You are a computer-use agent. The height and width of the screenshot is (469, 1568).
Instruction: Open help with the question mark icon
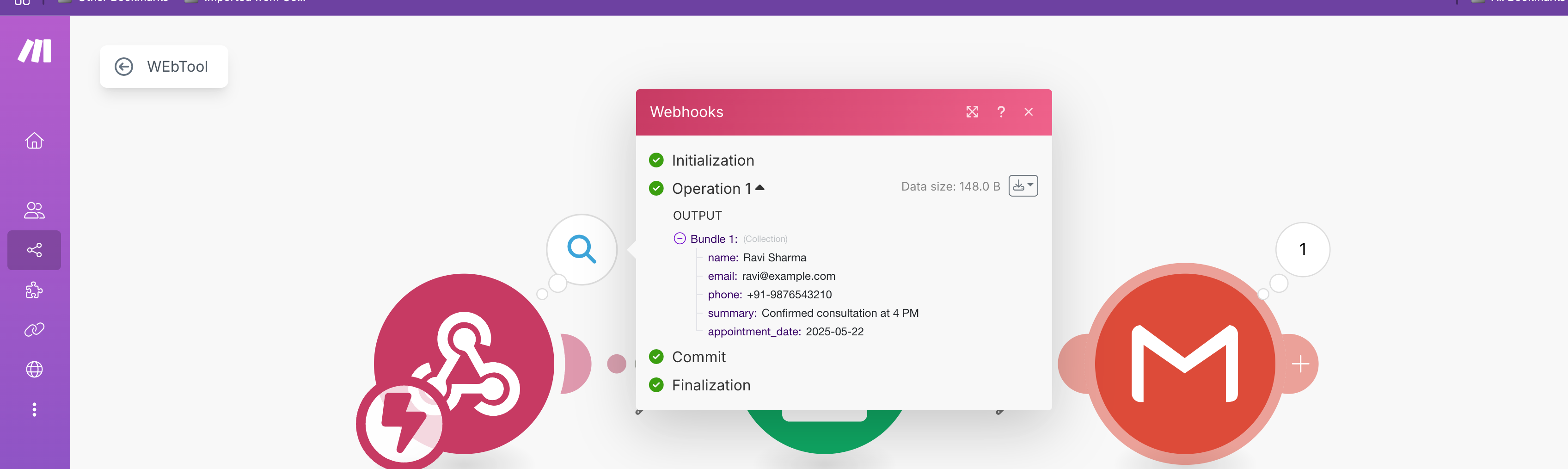(1001, 112)
